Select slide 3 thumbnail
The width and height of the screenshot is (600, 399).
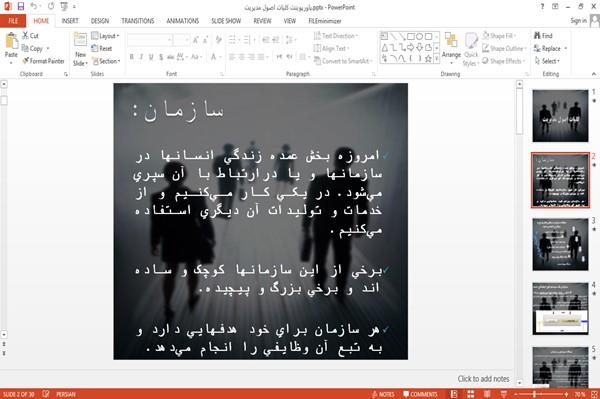pyautogui.click(x=560, y=244)
